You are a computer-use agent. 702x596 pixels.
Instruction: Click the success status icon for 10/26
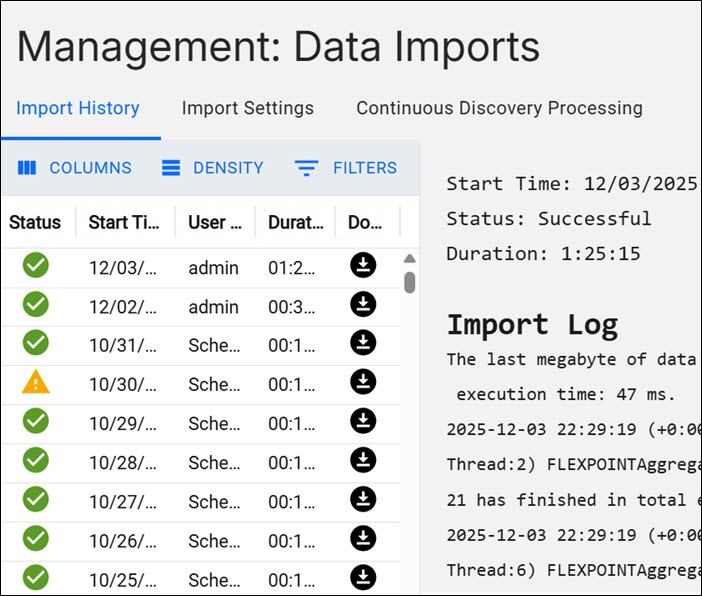[36, 538]
